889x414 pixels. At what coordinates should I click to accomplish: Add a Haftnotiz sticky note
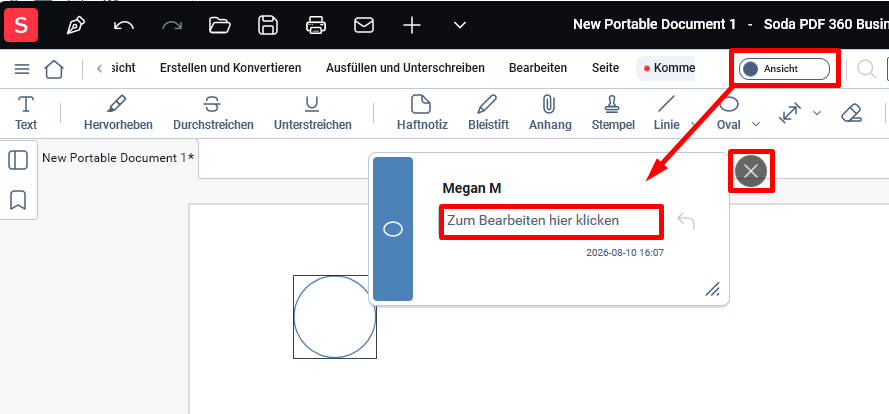422,113
